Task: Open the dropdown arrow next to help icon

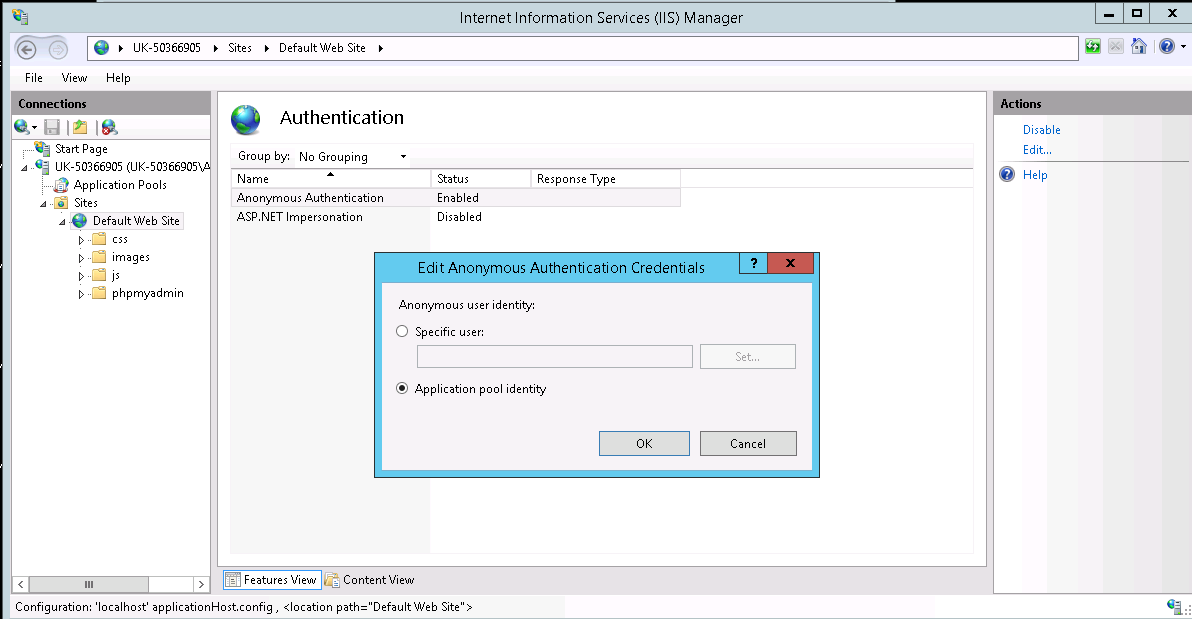Action: pyautogui.click(x=1183, y=47)
